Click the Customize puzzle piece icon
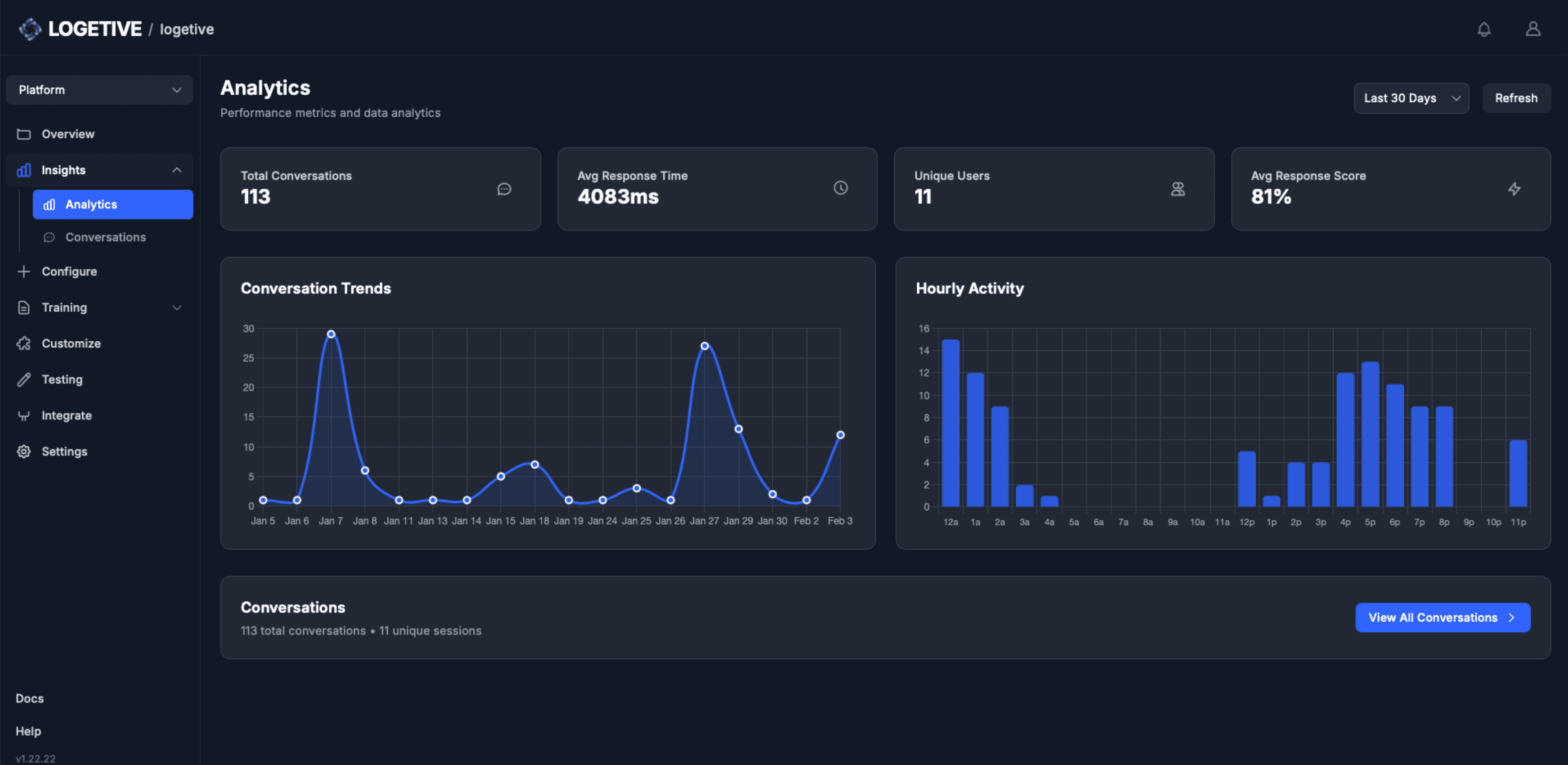 24,343
